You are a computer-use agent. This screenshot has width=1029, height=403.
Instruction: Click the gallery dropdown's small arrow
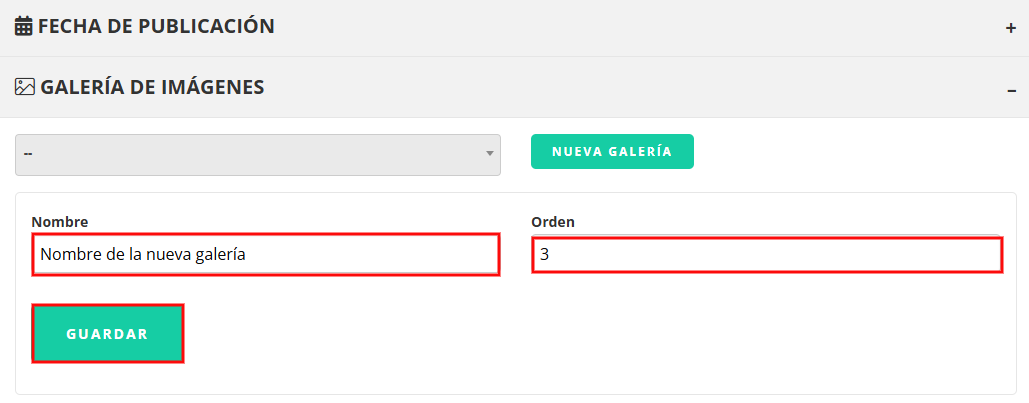point(489,154)
